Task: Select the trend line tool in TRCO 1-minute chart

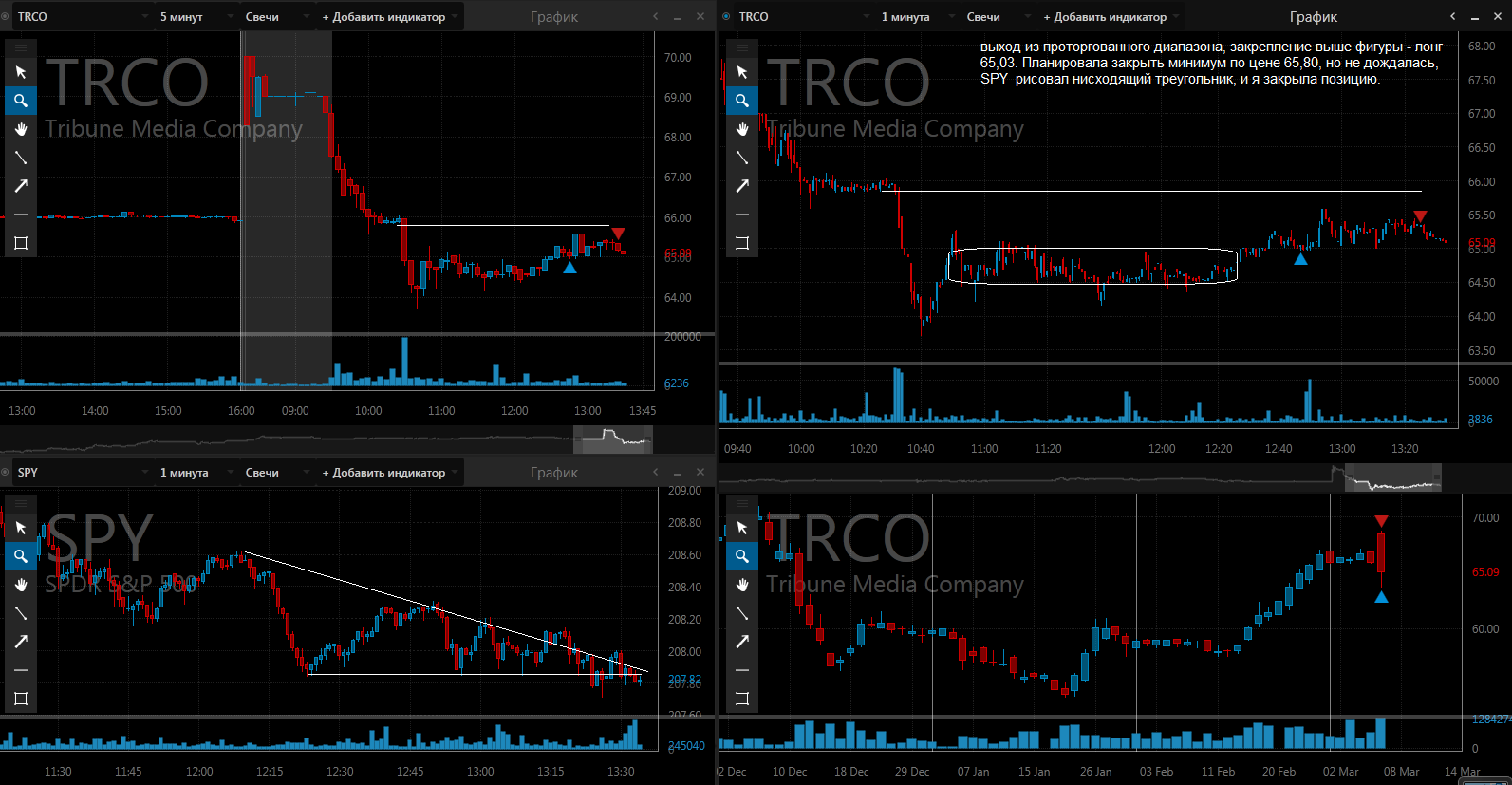Action: tap(742, 158)
